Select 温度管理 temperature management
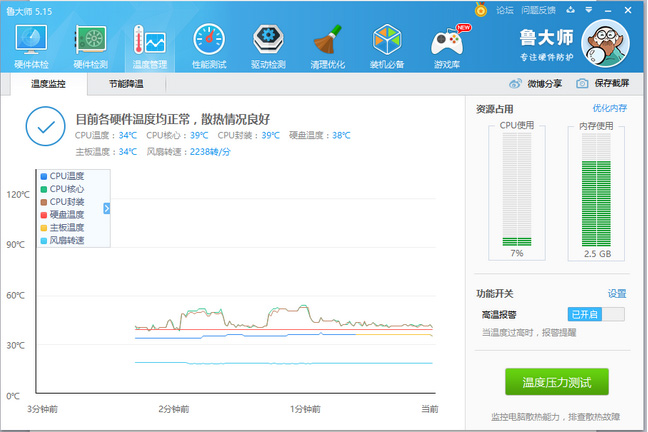The width and height of the screenshot is (648, 432). (150, 46)
